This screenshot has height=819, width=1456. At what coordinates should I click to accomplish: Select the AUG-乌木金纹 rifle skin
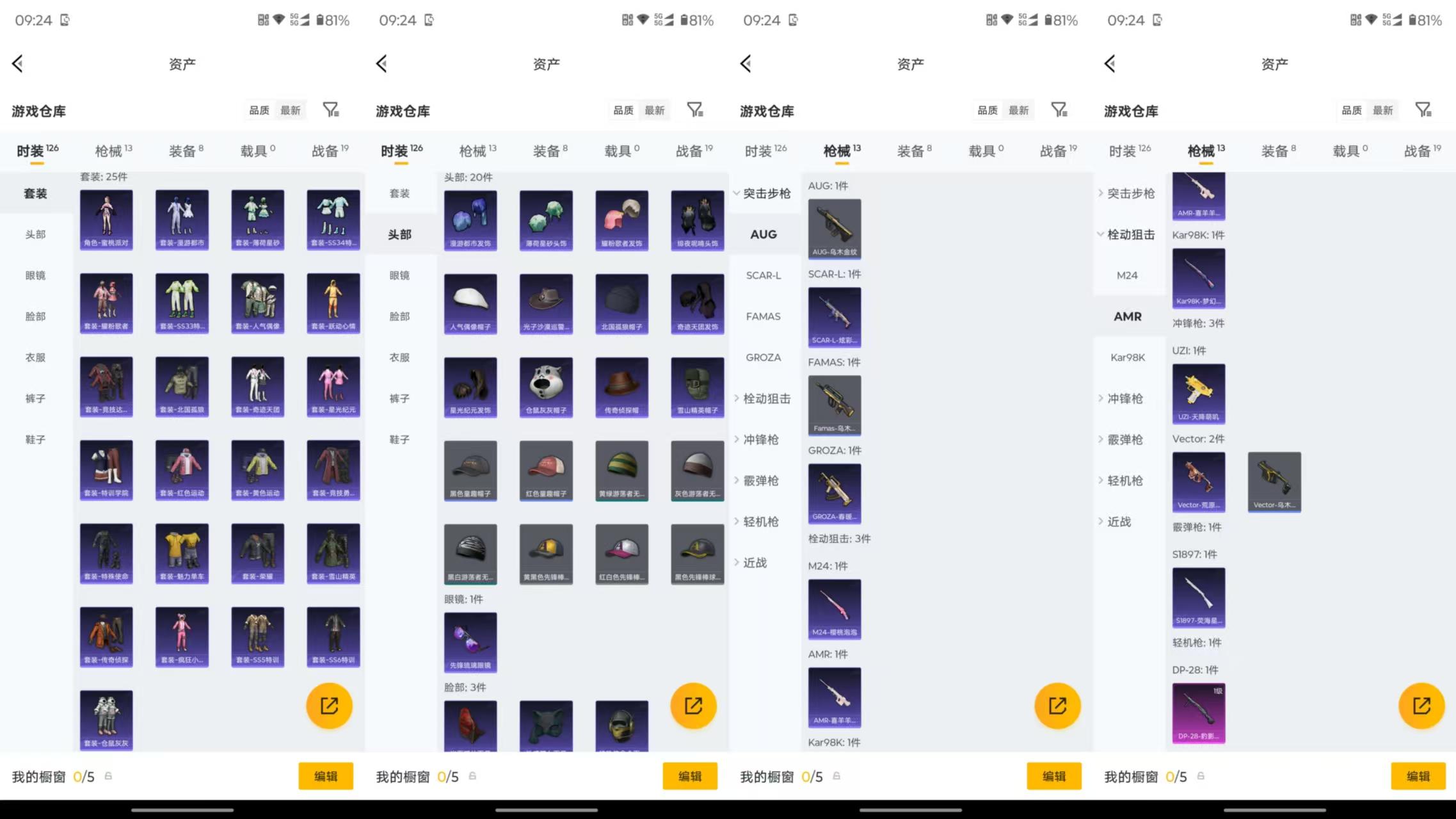835,229
